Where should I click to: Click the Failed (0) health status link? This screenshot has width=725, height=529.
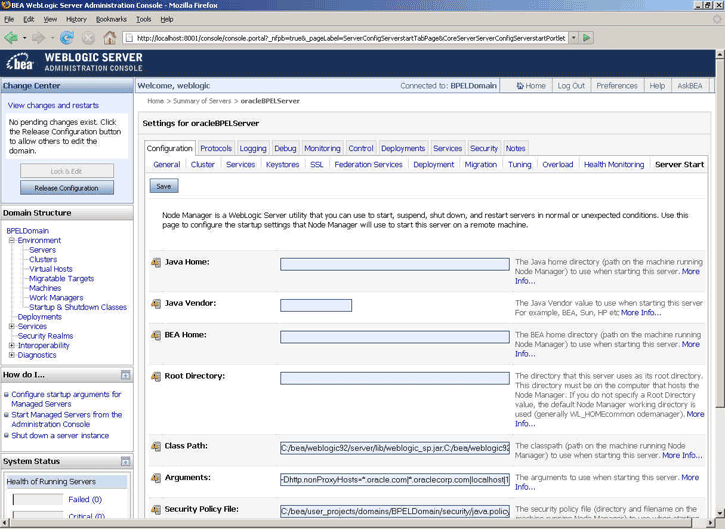[85, 499]
